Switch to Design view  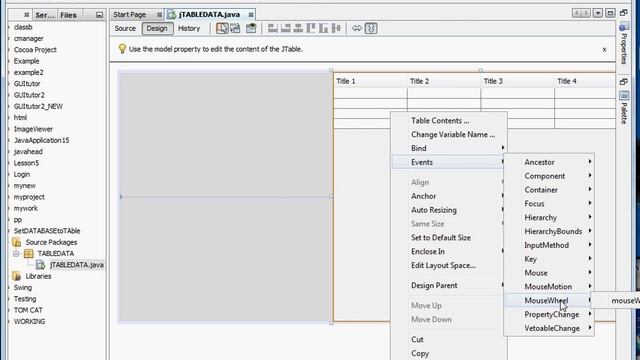coord(157,28)
